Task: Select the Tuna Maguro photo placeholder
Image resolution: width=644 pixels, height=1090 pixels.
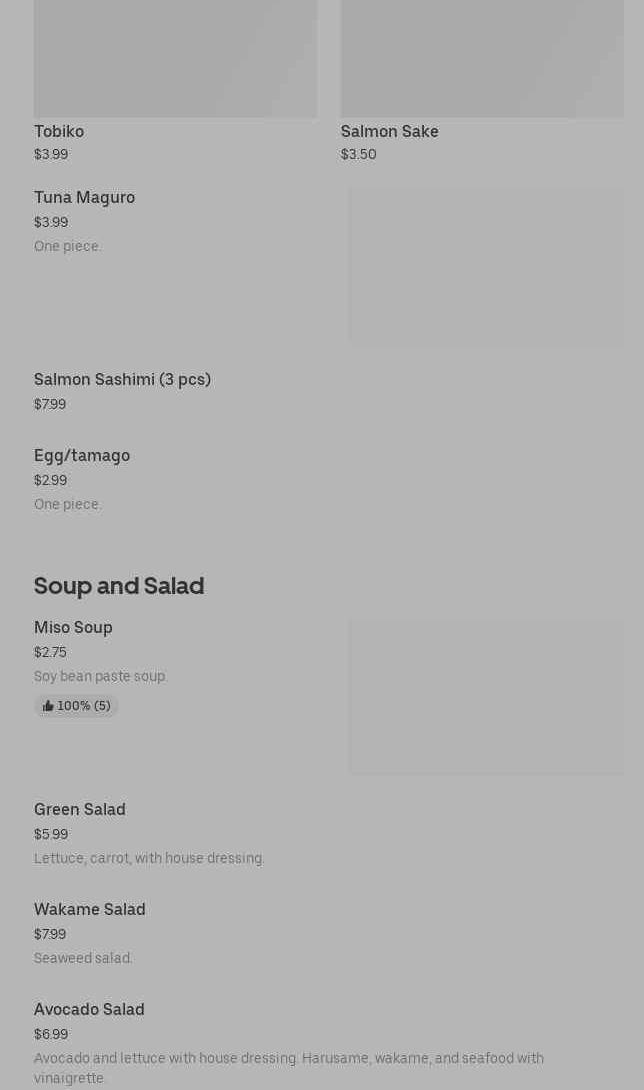Action: [x=486, y=266]
